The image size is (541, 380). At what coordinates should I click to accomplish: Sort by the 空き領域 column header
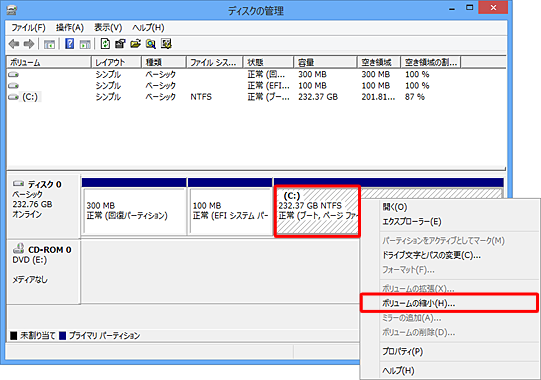(379, 62)
